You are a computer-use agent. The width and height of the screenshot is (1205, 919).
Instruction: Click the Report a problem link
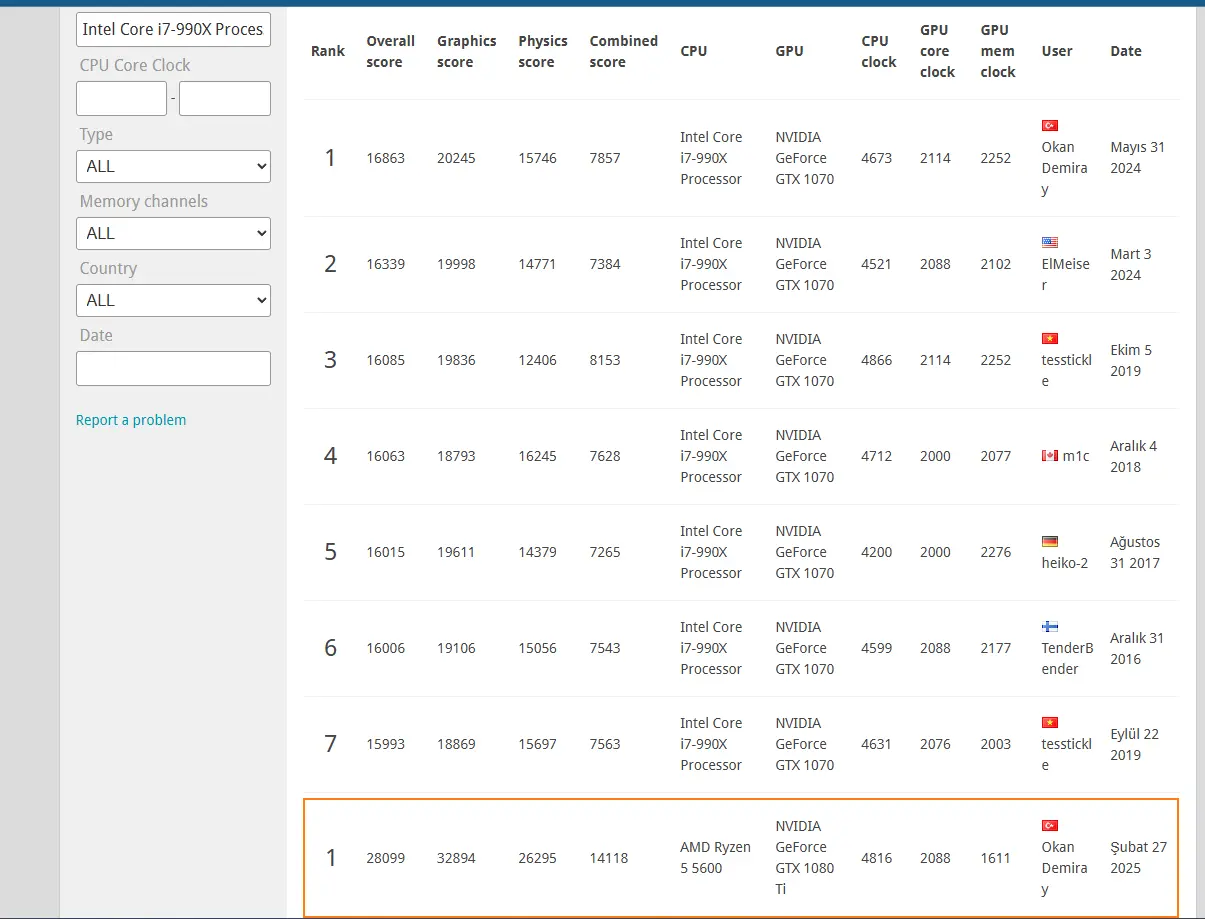131,420
